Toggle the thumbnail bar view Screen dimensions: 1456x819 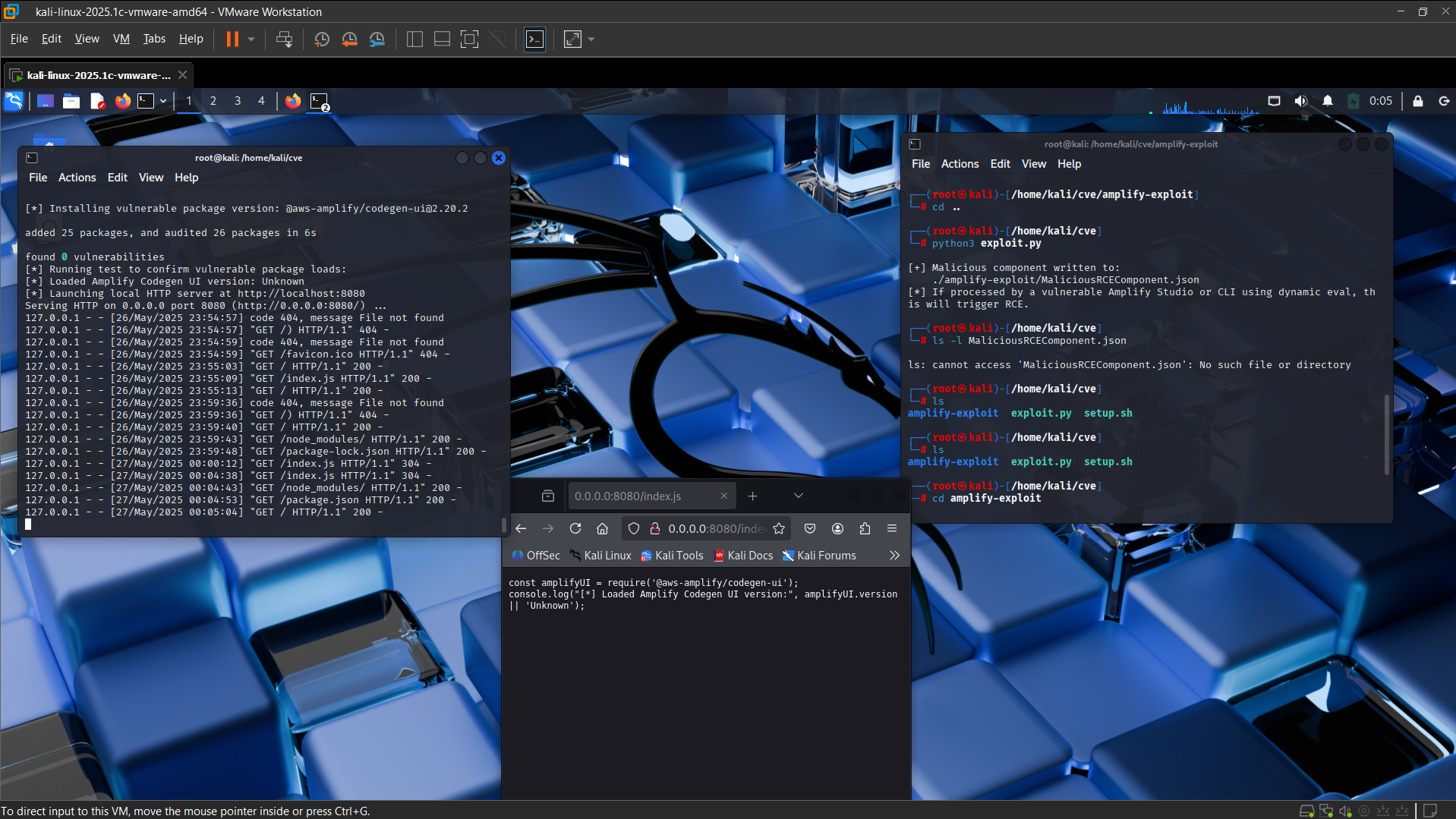(x=442, y=39)
